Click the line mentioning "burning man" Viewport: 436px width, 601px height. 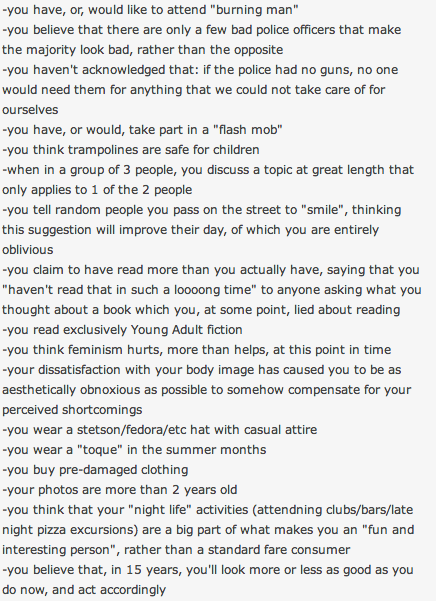coord(150,10)
